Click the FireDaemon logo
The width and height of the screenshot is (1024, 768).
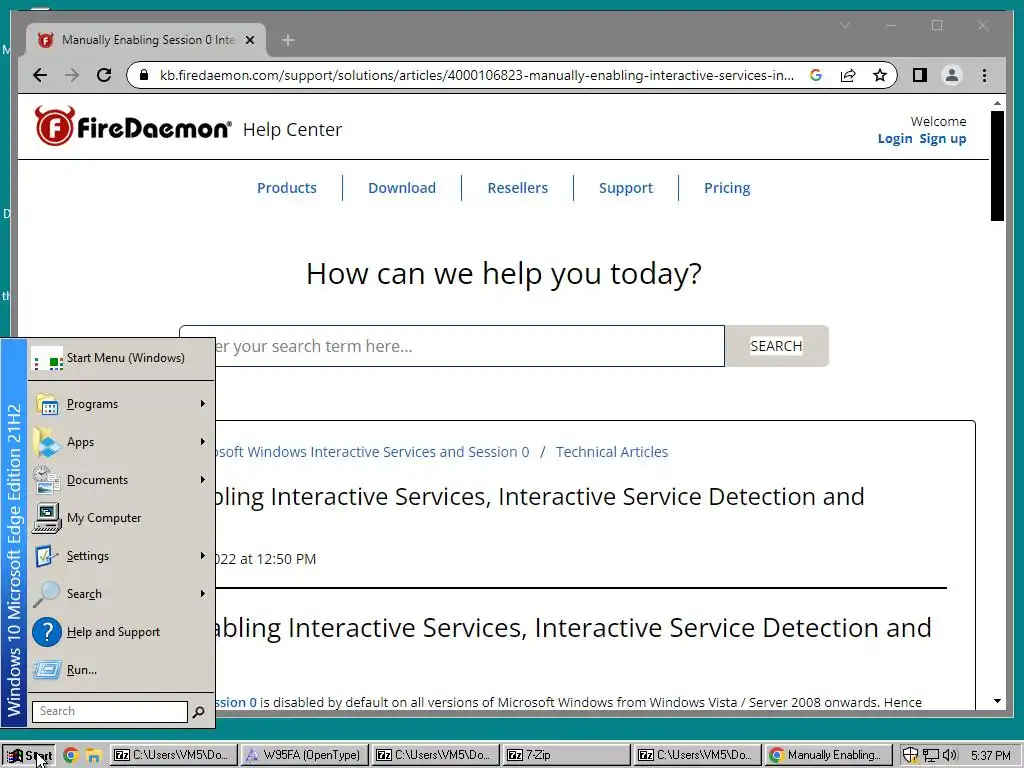pos(133,126)
